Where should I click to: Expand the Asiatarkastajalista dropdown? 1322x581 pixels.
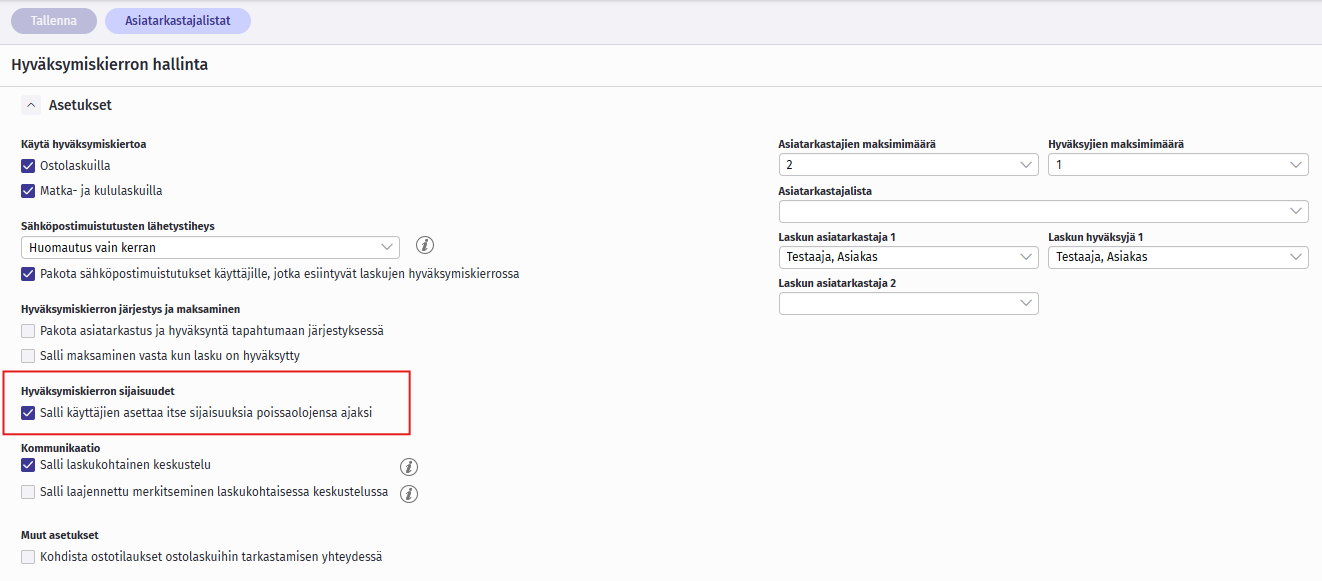[x=1043, y=211]
